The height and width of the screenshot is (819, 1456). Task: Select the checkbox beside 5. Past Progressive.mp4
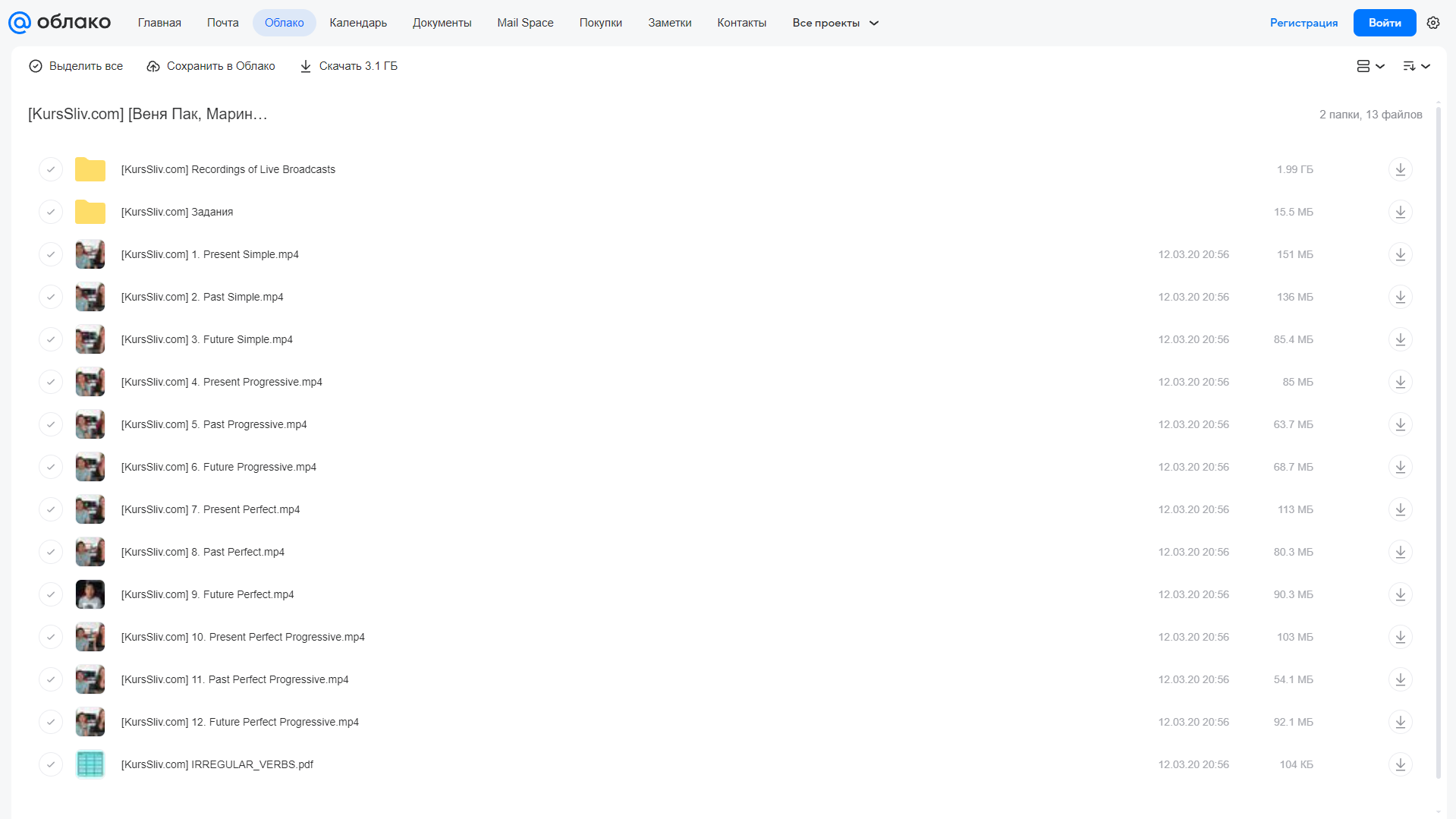51,424
